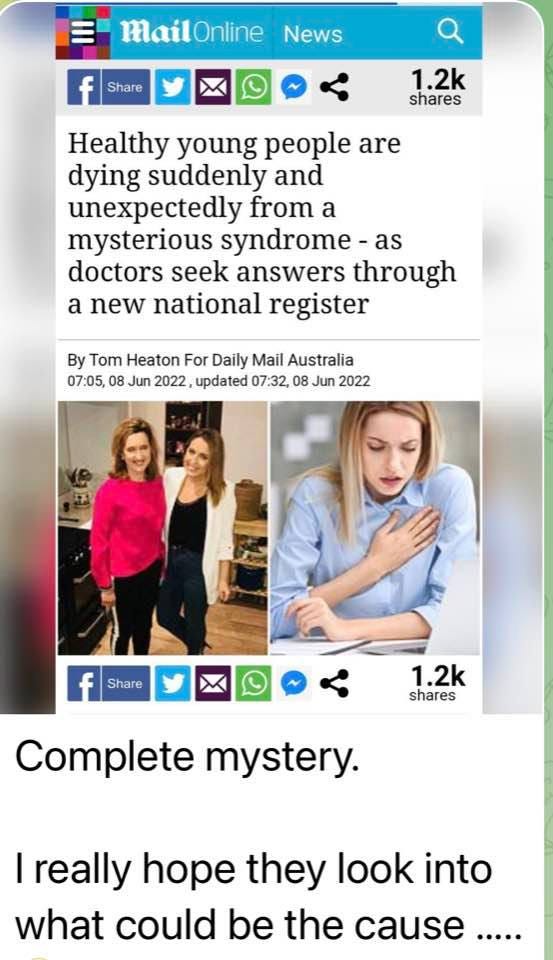Screen dimensions: 553x960
Task: Open the top generic share icon
Action: click(x=334, y=87)
